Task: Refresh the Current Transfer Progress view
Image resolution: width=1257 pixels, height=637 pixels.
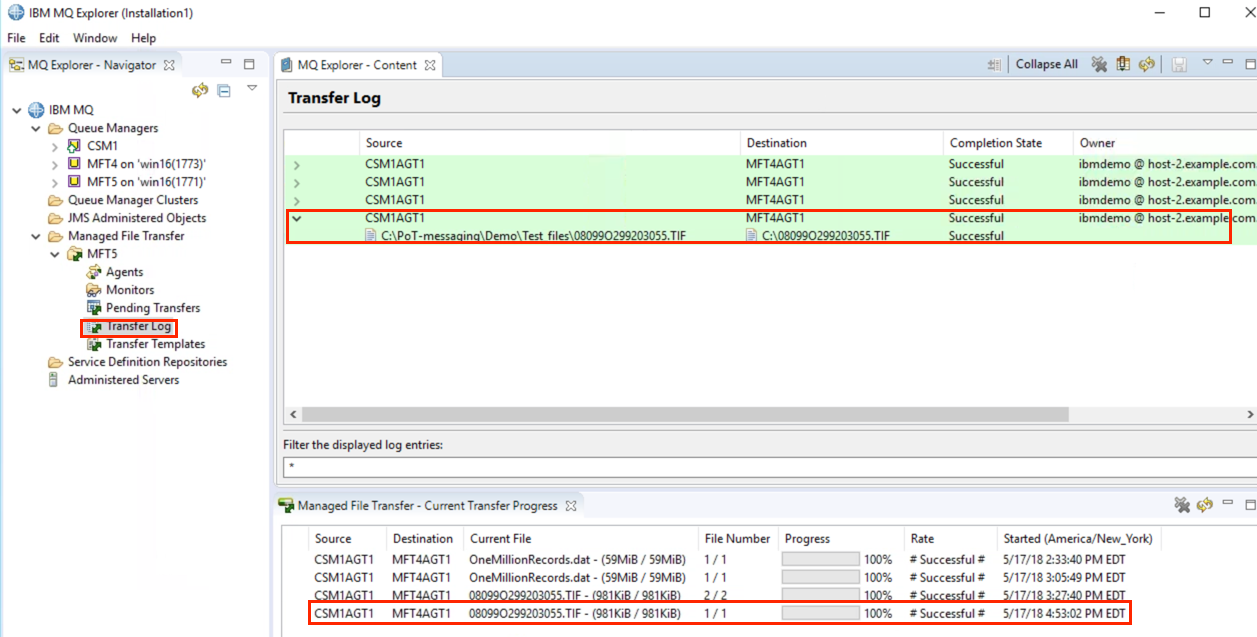Action: pyautogui.click(x=1205, y=505)
